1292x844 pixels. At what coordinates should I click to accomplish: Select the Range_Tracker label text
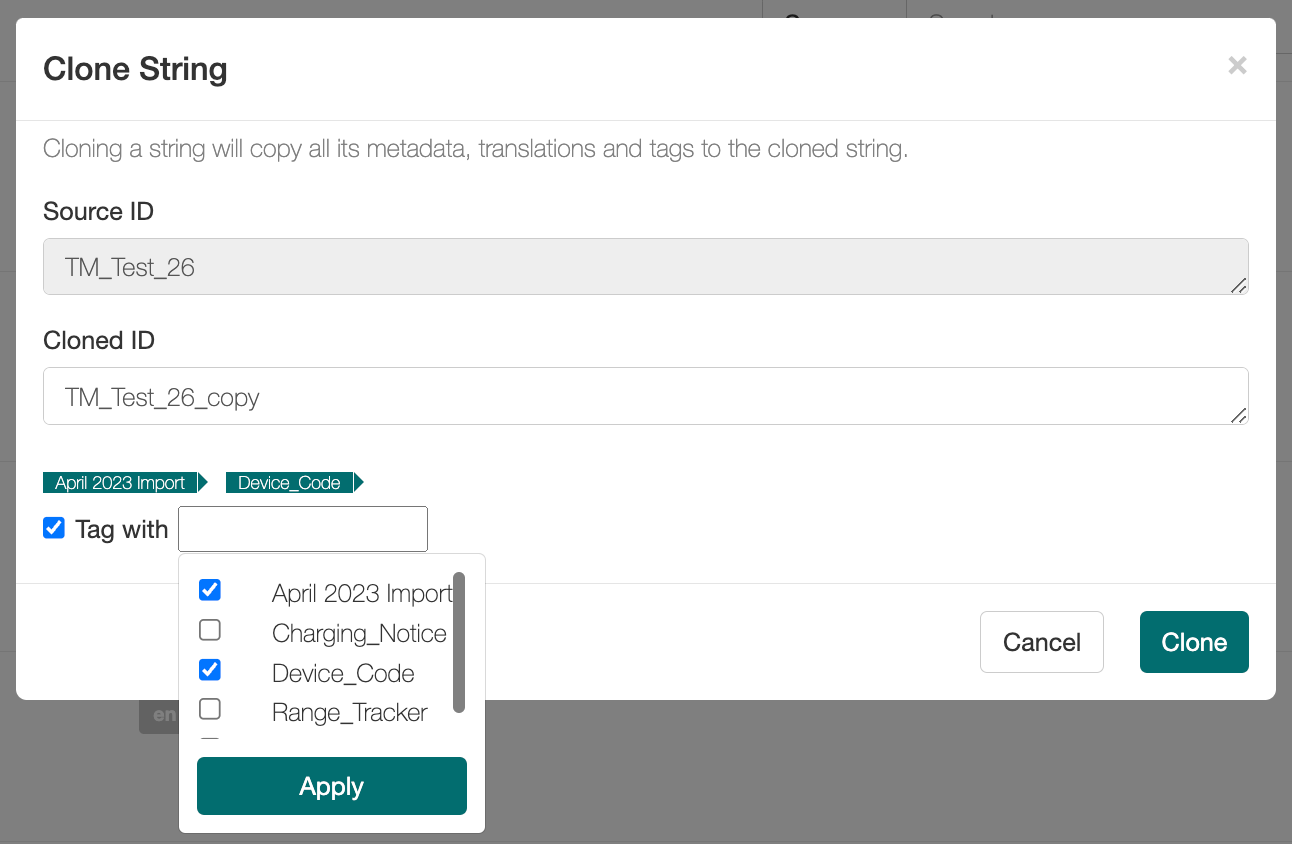[x=349, y=712]
